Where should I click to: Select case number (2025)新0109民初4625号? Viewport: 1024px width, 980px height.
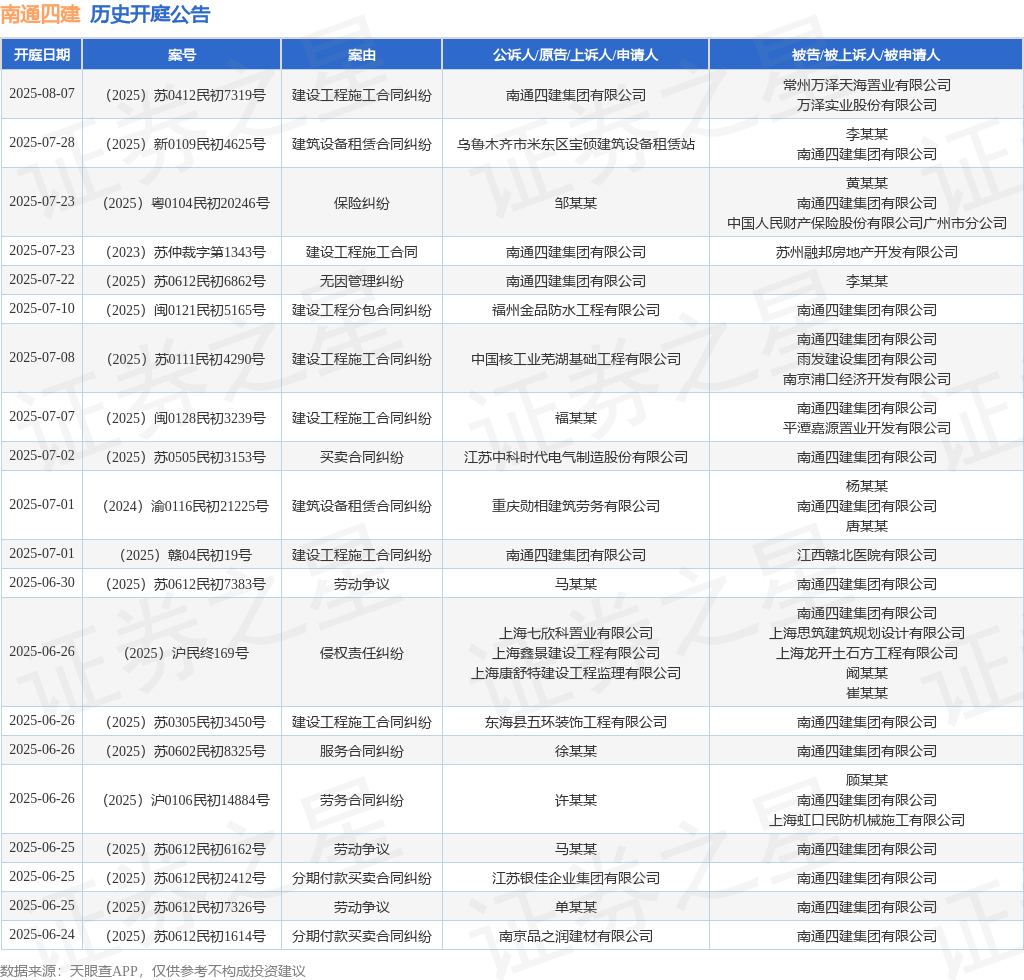tap(185, 144)
